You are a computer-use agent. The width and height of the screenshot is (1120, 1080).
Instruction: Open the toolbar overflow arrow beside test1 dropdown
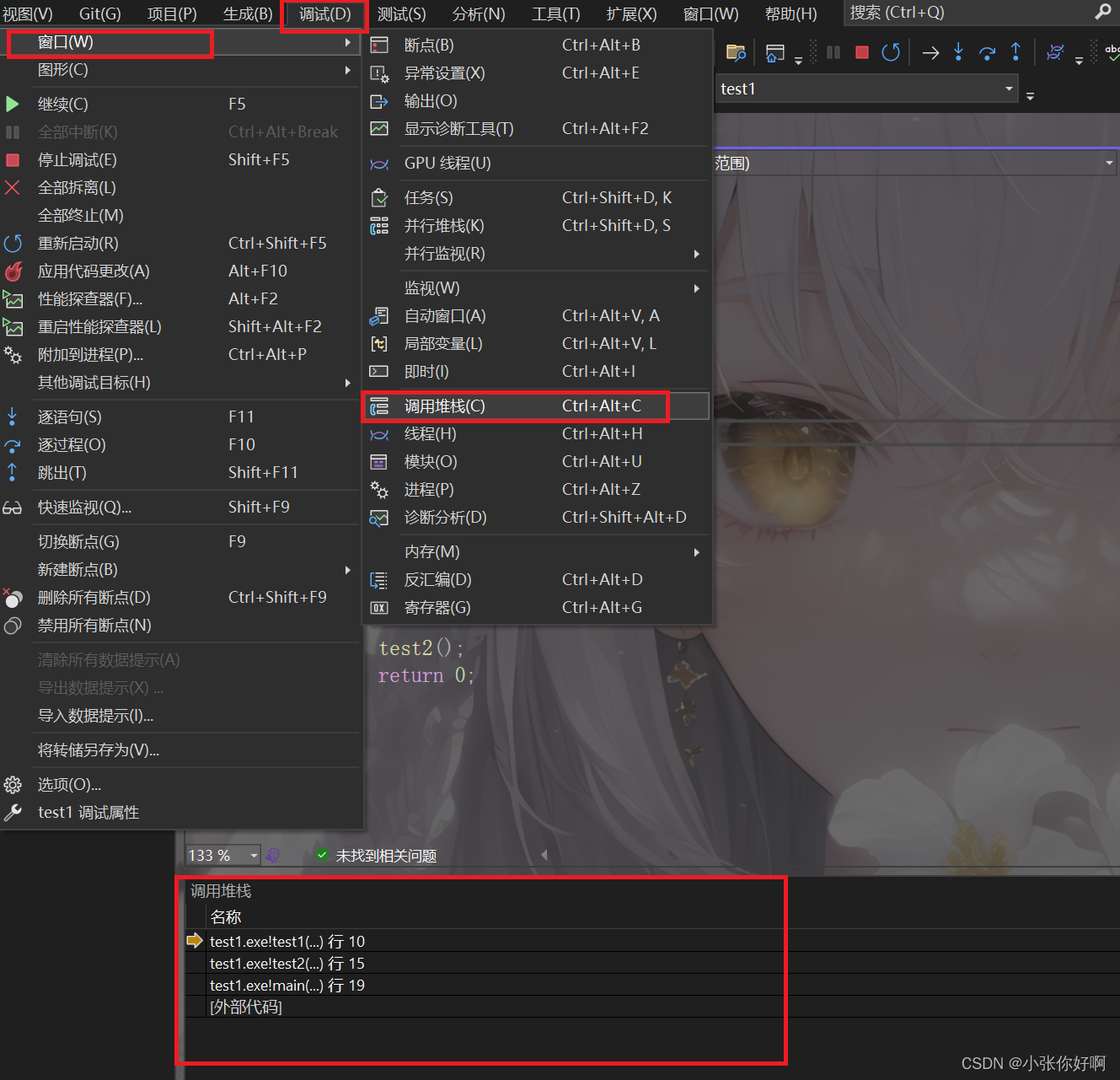click(x=1030, y=96)
